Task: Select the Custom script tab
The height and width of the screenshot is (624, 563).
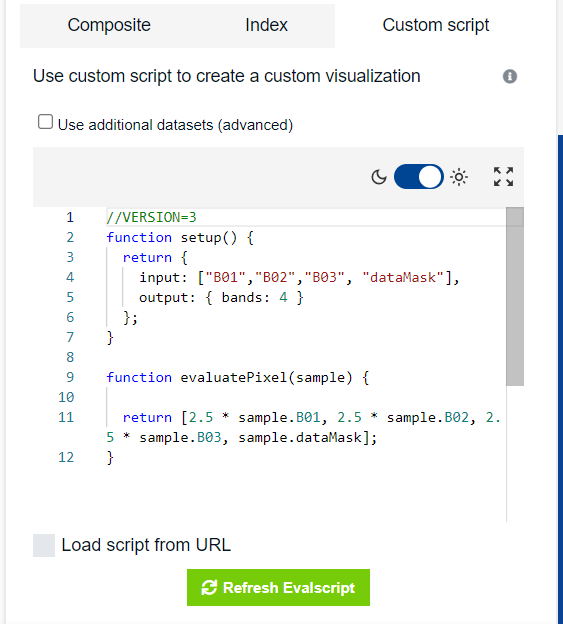Action: pos(436,25)
